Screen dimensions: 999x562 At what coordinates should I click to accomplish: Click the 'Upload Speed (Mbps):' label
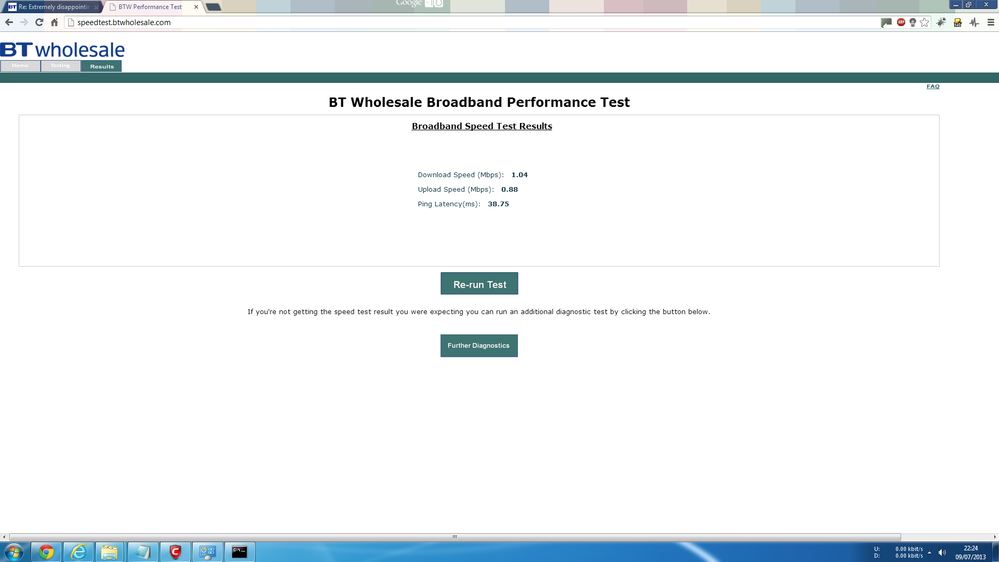456,189
